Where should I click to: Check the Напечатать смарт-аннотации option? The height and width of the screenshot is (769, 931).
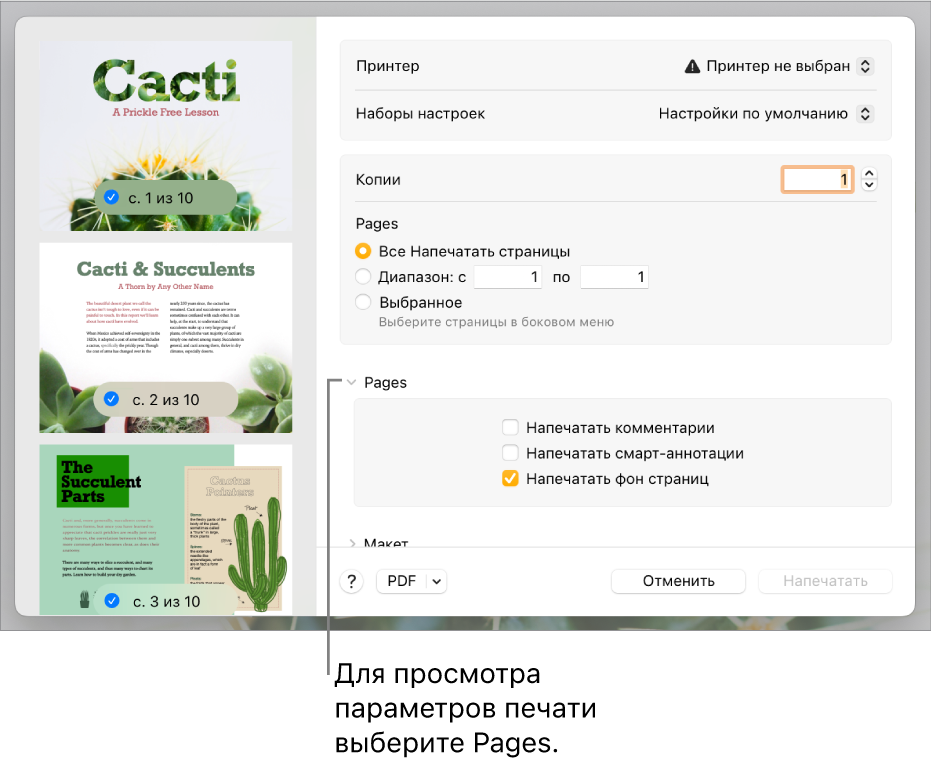point(511,453)
